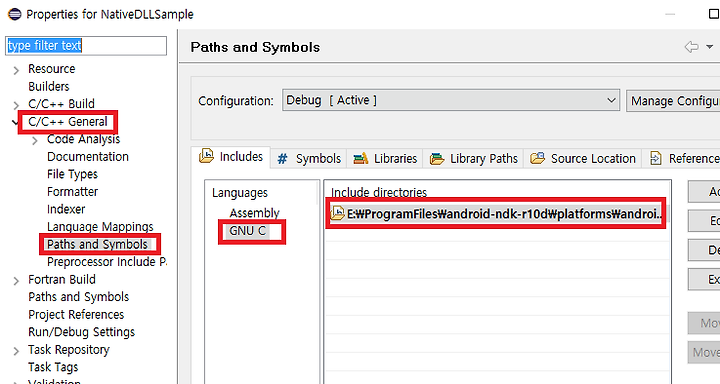The width and height of the screenshot is (720, 384).
Task: Open the Documentation properties page
Action: 88,157
